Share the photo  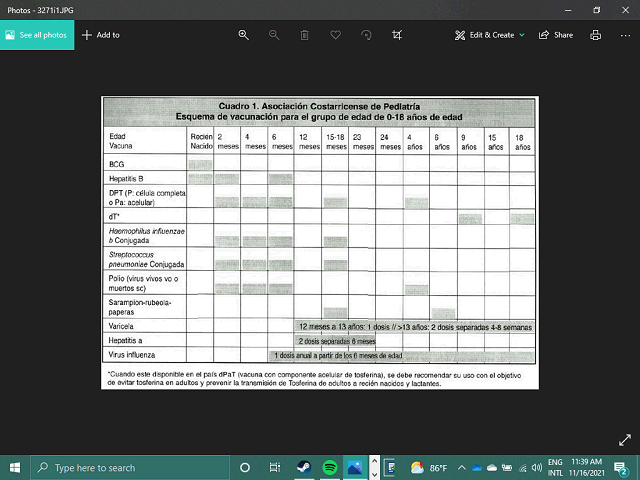point(556,35)
